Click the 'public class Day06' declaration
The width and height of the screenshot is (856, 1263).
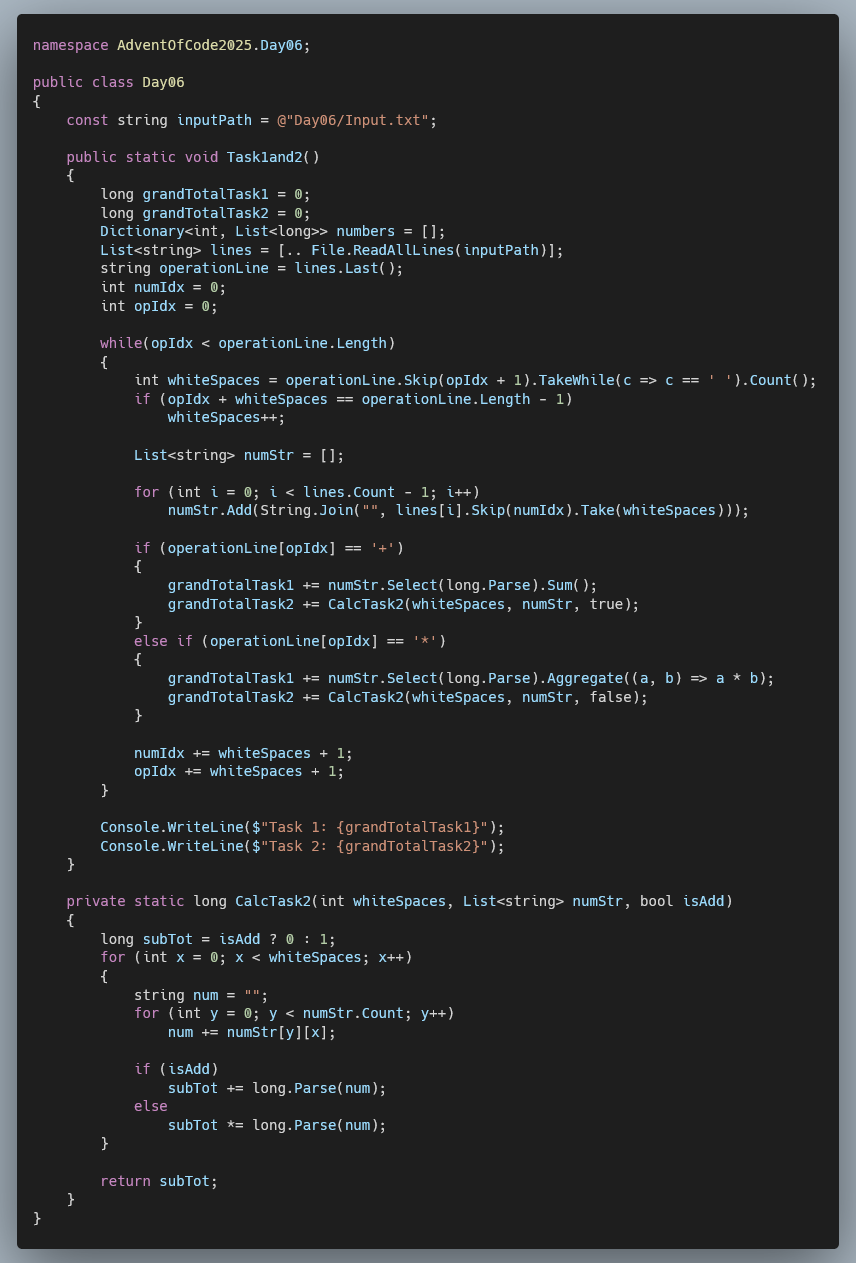point(108,82)
